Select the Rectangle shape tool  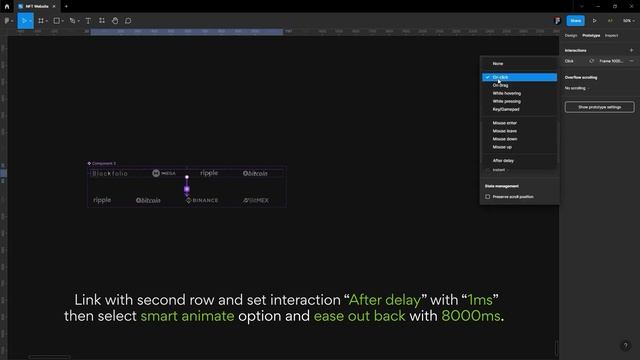(x=57, y=21)
